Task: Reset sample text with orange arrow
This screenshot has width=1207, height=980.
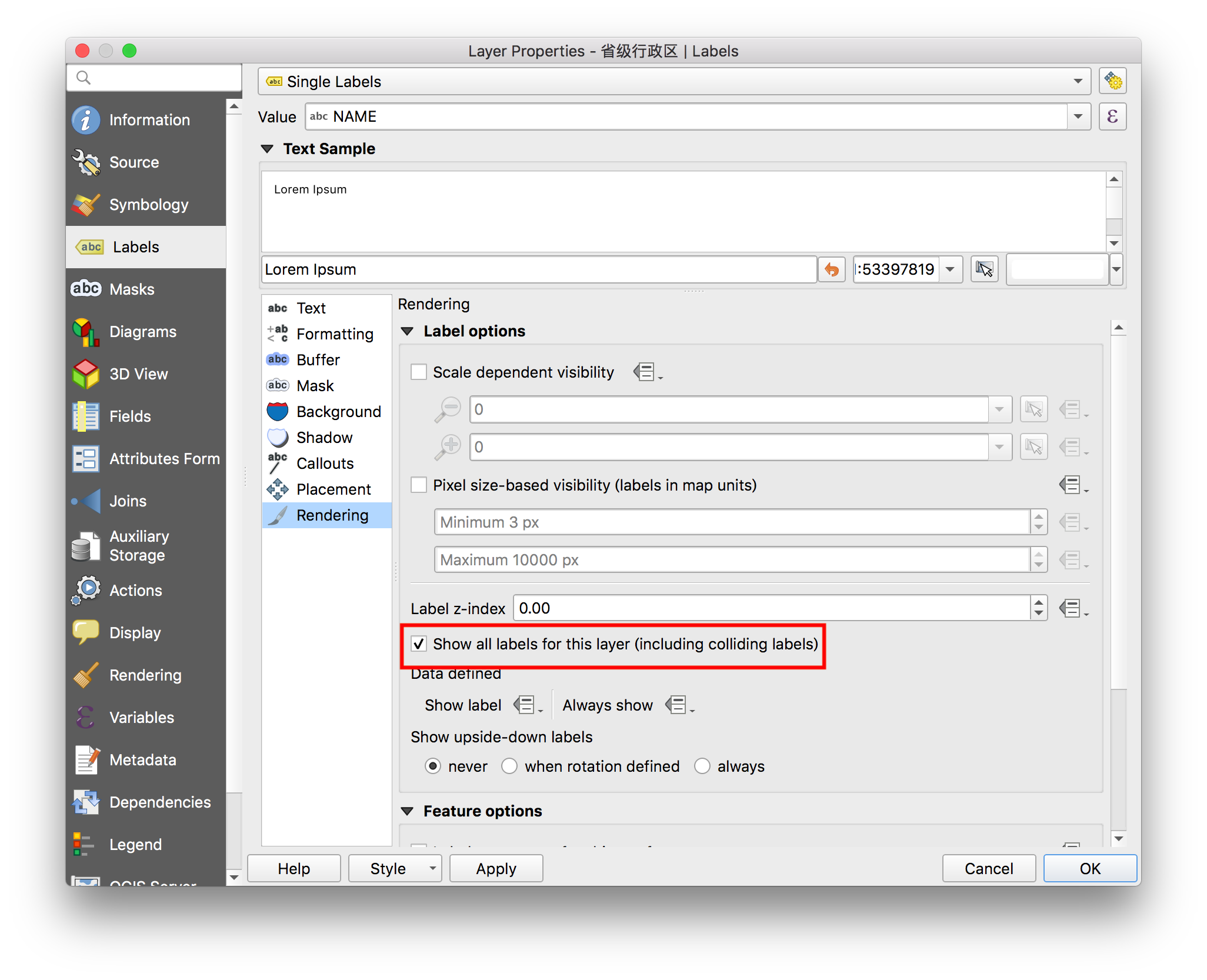Action: 831,269
